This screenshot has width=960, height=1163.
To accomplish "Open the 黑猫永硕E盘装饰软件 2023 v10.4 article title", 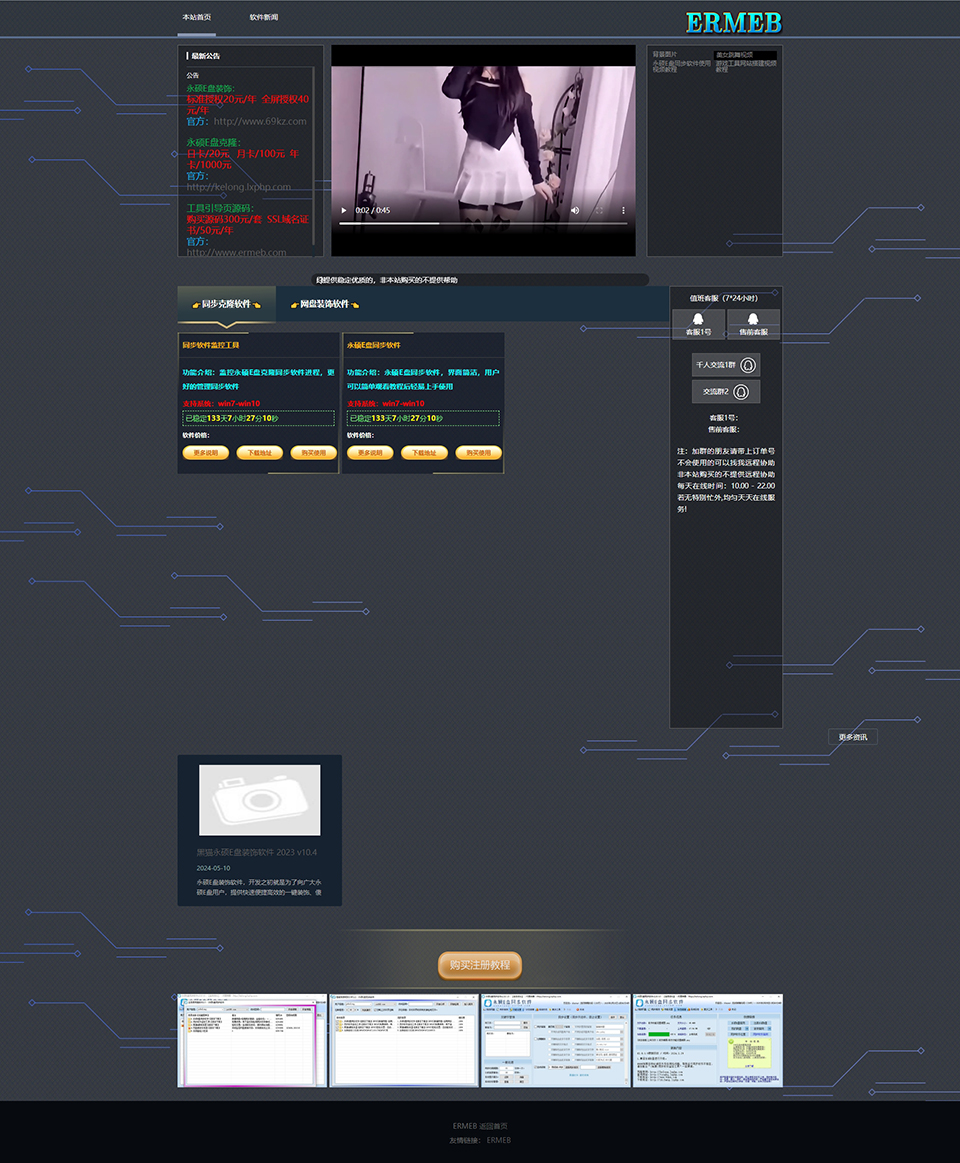I will (x=257, y=852).
